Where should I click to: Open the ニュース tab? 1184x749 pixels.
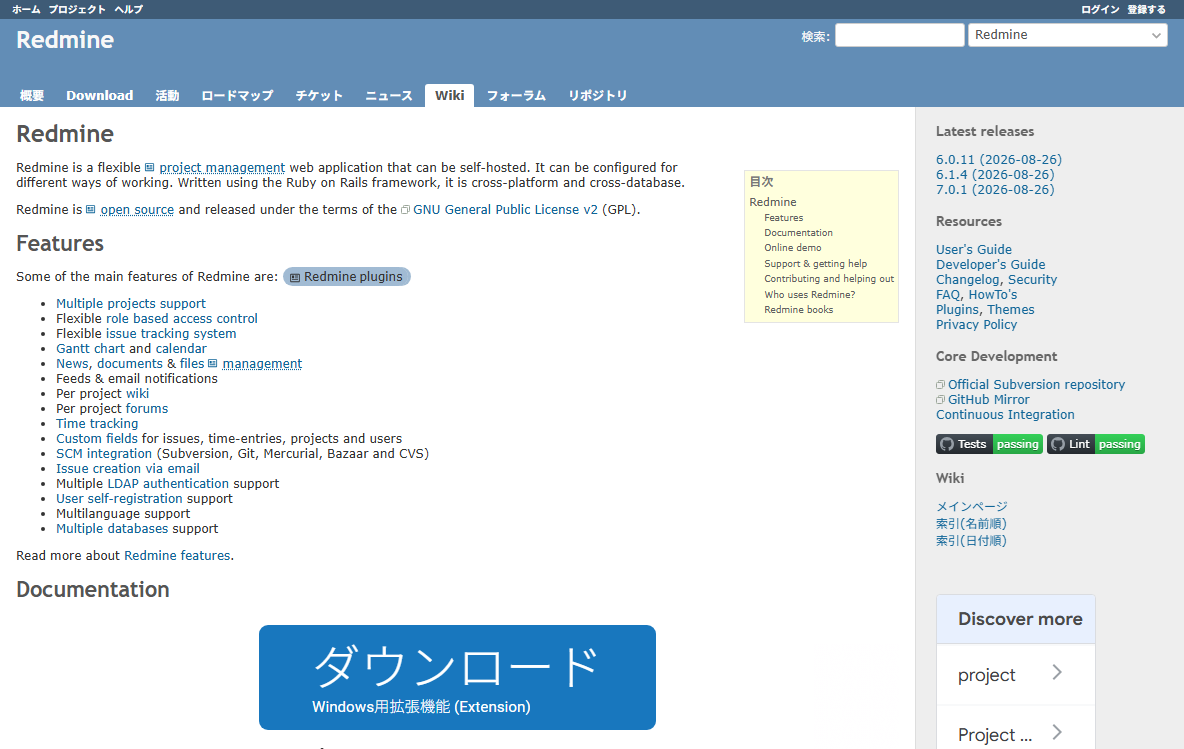[389, 95]
